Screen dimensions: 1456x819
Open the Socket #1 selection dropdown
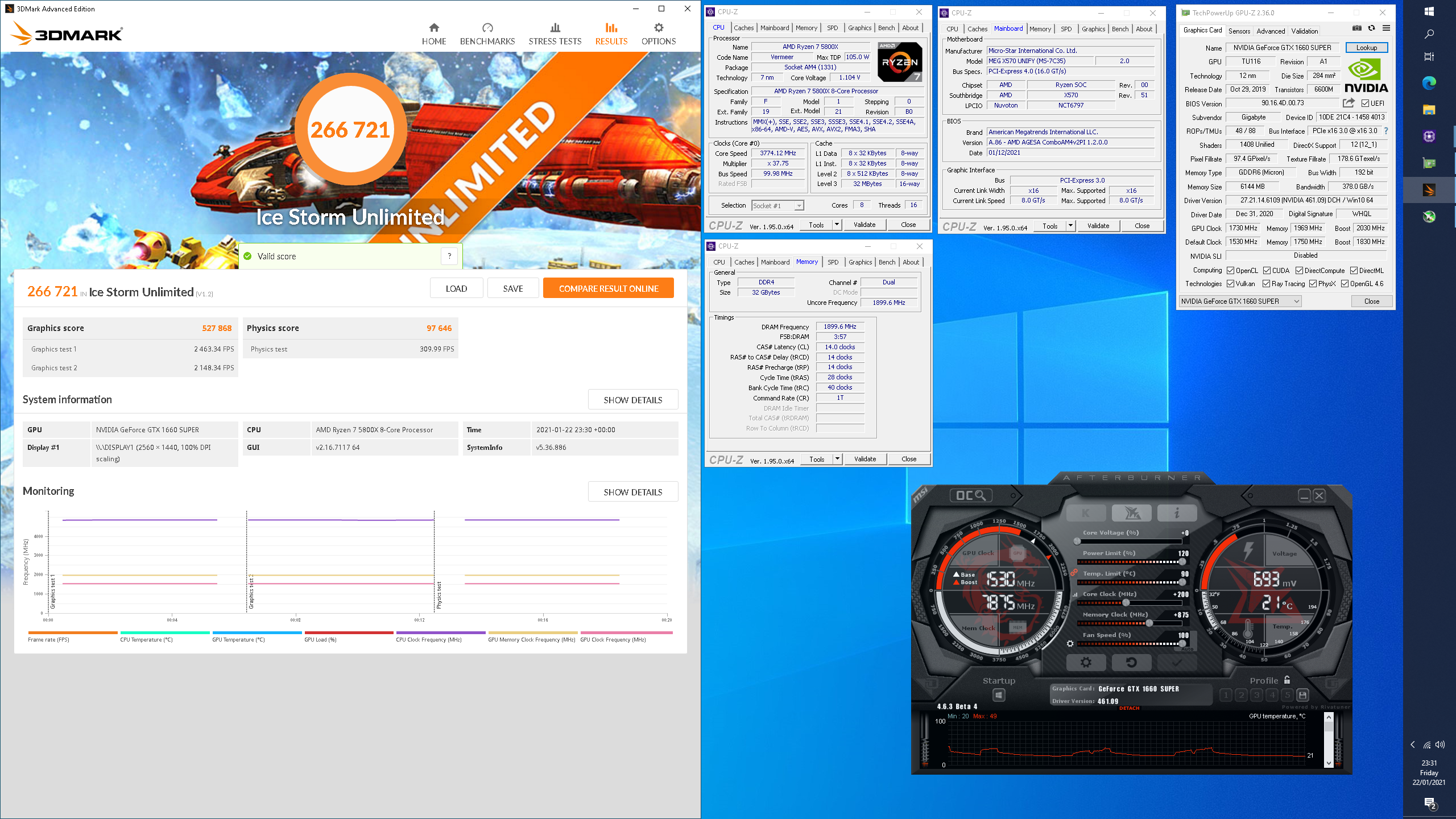(777, 206)
